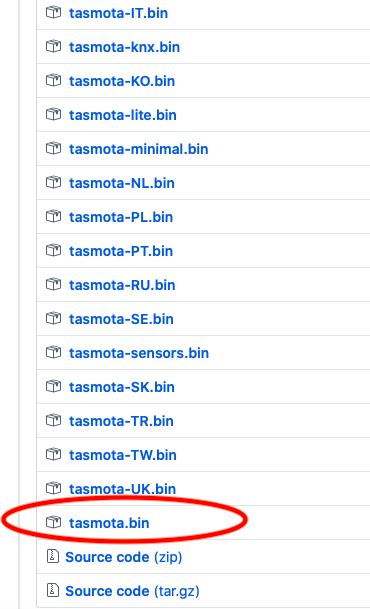
Task: Download the tasmota.bin asset
Action: tap(109, 523)
